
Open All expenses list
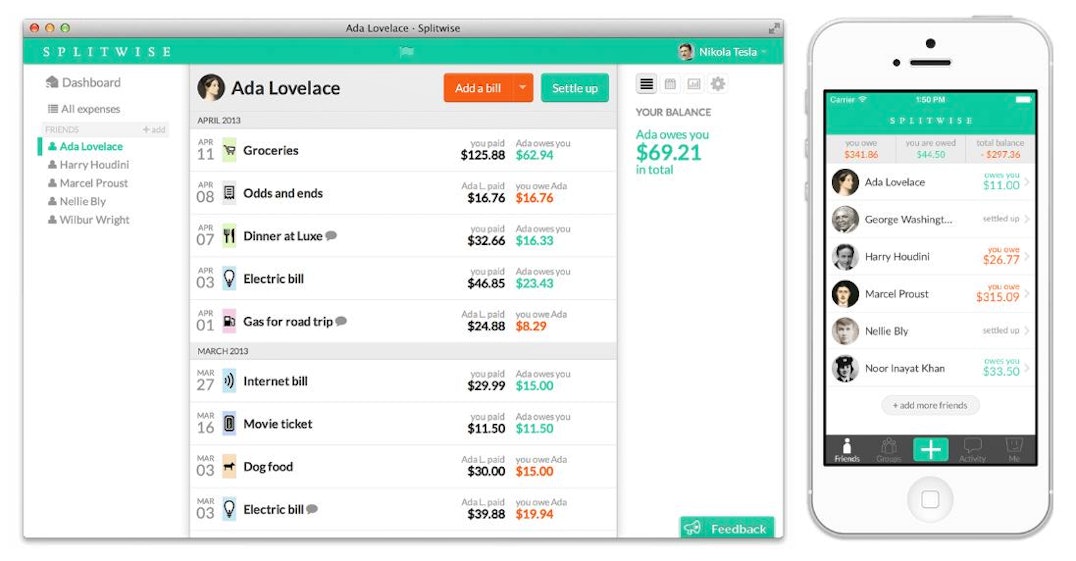coord(84,109)
